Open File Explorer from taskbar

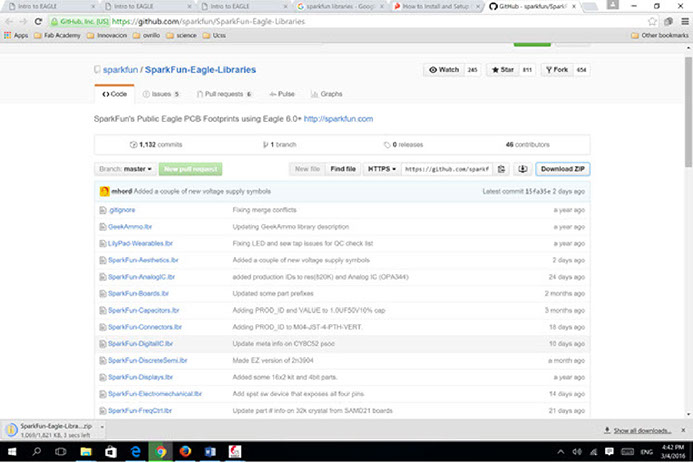click(x=86, y=452)
